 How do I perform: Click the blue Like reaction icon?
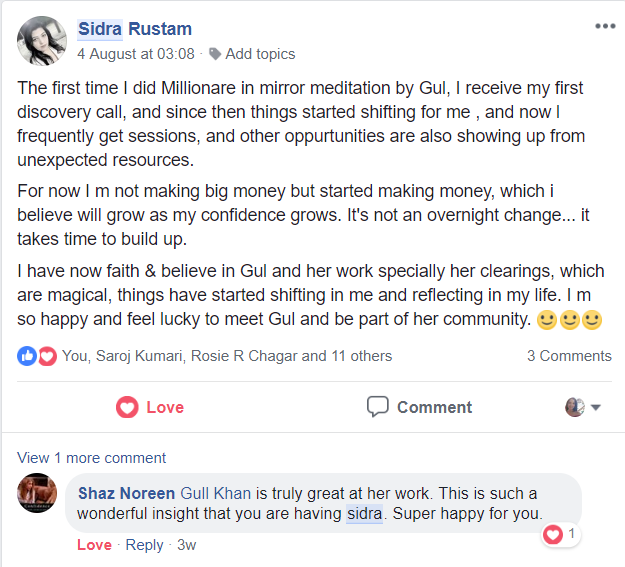27,356
